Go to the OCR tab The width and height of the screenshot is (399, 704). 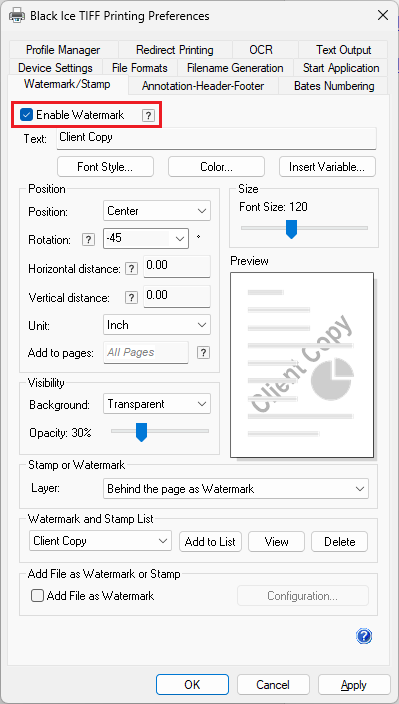click(x=261, y=50)
